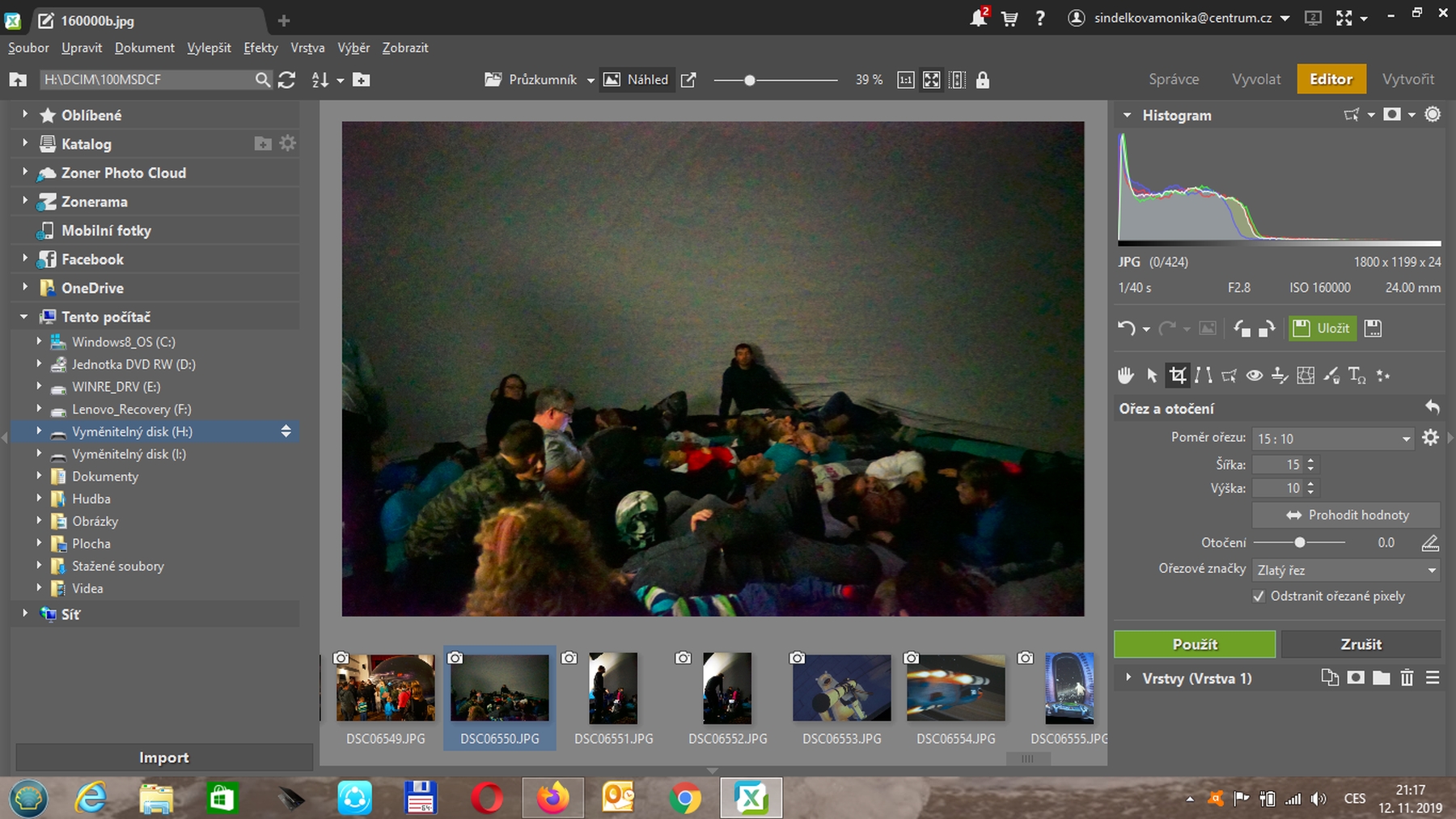
Task: Click the green Použít button
Action: click(x=1194, y=644)
